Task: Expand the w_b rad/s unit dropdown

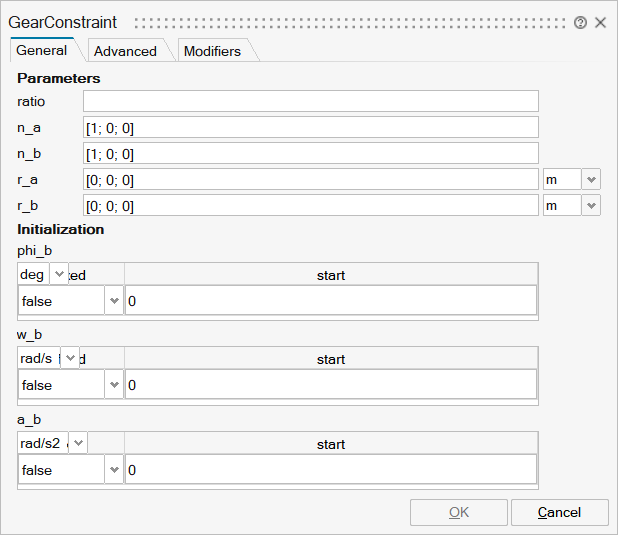Action: pyautogui.click(x=70, y=358)
